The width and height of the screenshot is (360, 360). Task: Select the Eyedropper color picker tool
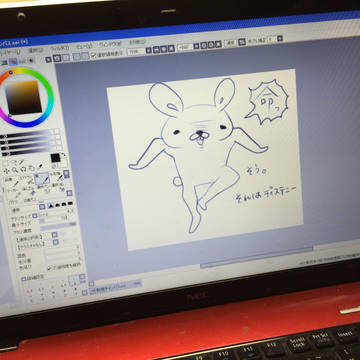pyautogui.click(x=40, y=167)
